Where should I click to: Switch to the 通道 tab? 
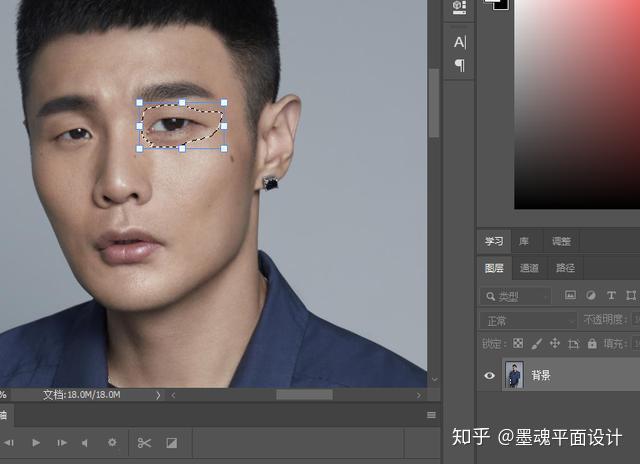point(529,268)
